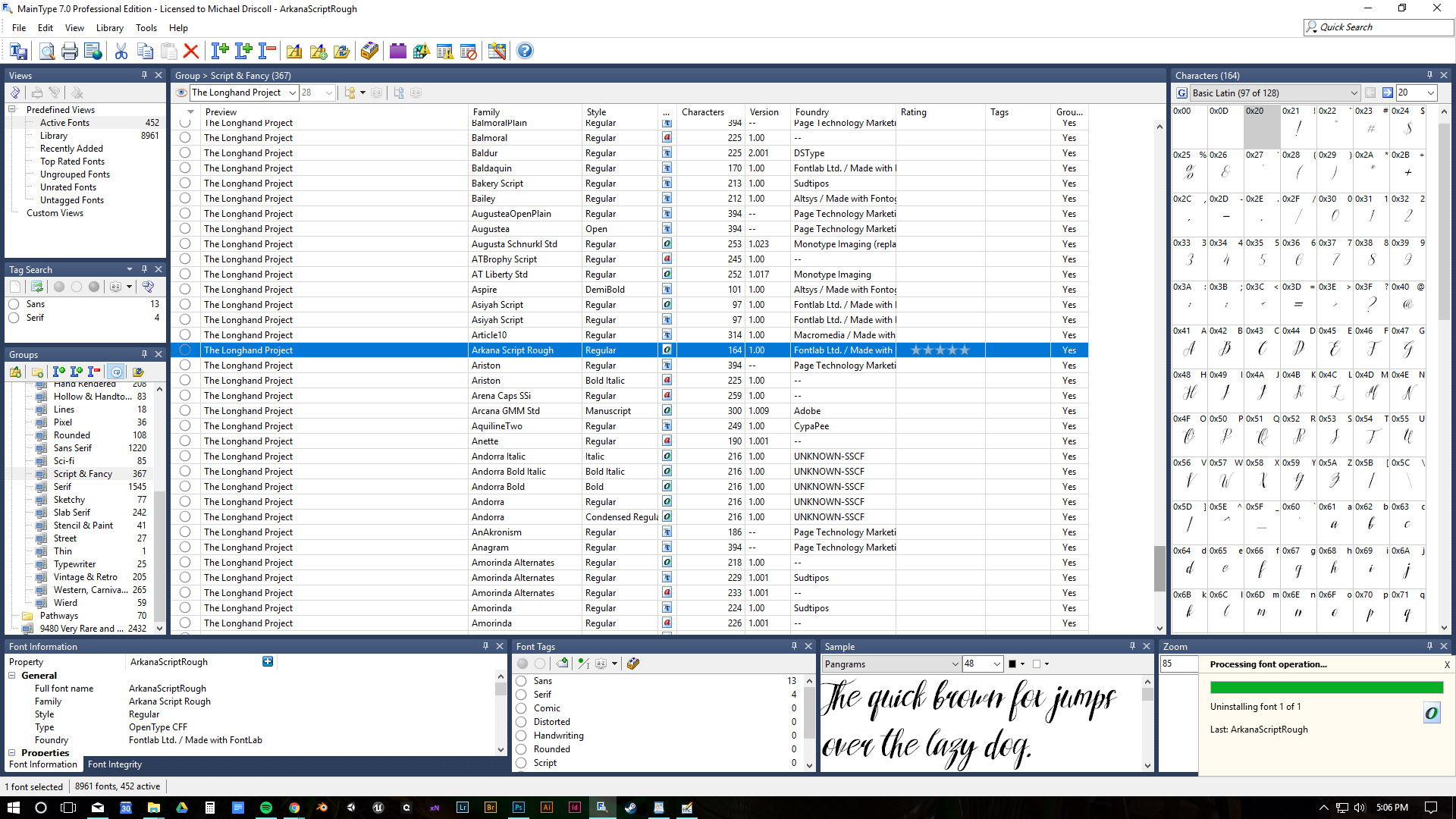This screenshot has width=1456, height=819.
Task: Open the Characters size 20 dropdown
Action: point(1431,93)
